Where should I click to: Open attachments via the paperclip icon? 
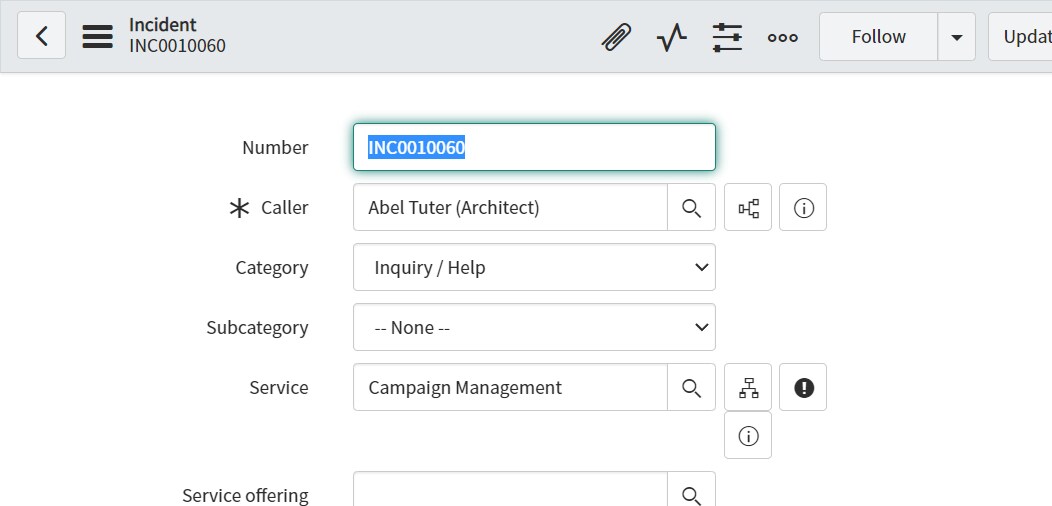point(616,37)
